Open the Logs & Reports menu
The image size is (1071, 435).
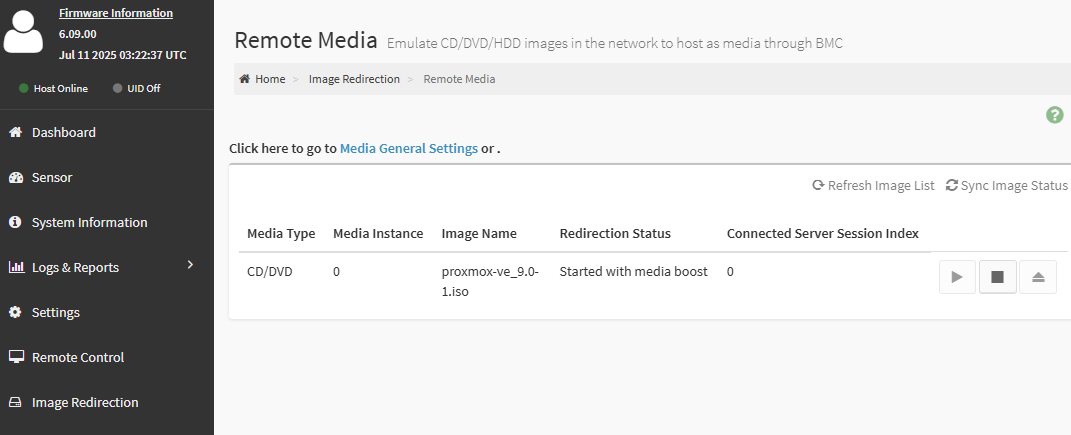pos(75,267)
